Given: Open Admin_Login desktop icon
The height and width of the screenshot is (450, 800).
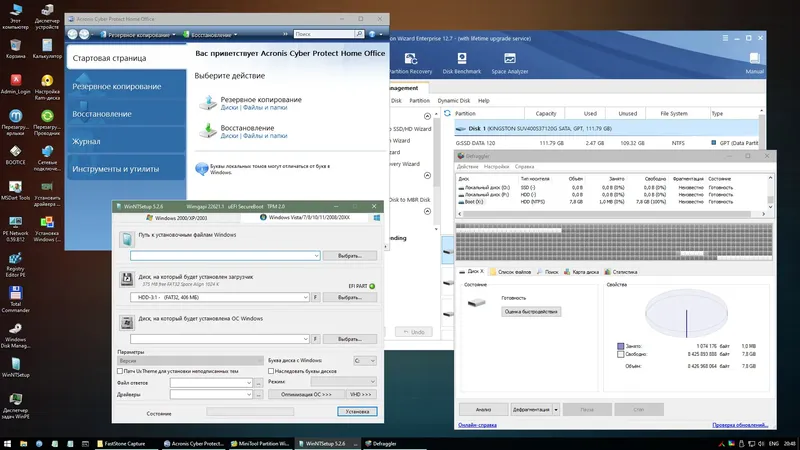Looking at the screenshot, I should tap(15, 84).
